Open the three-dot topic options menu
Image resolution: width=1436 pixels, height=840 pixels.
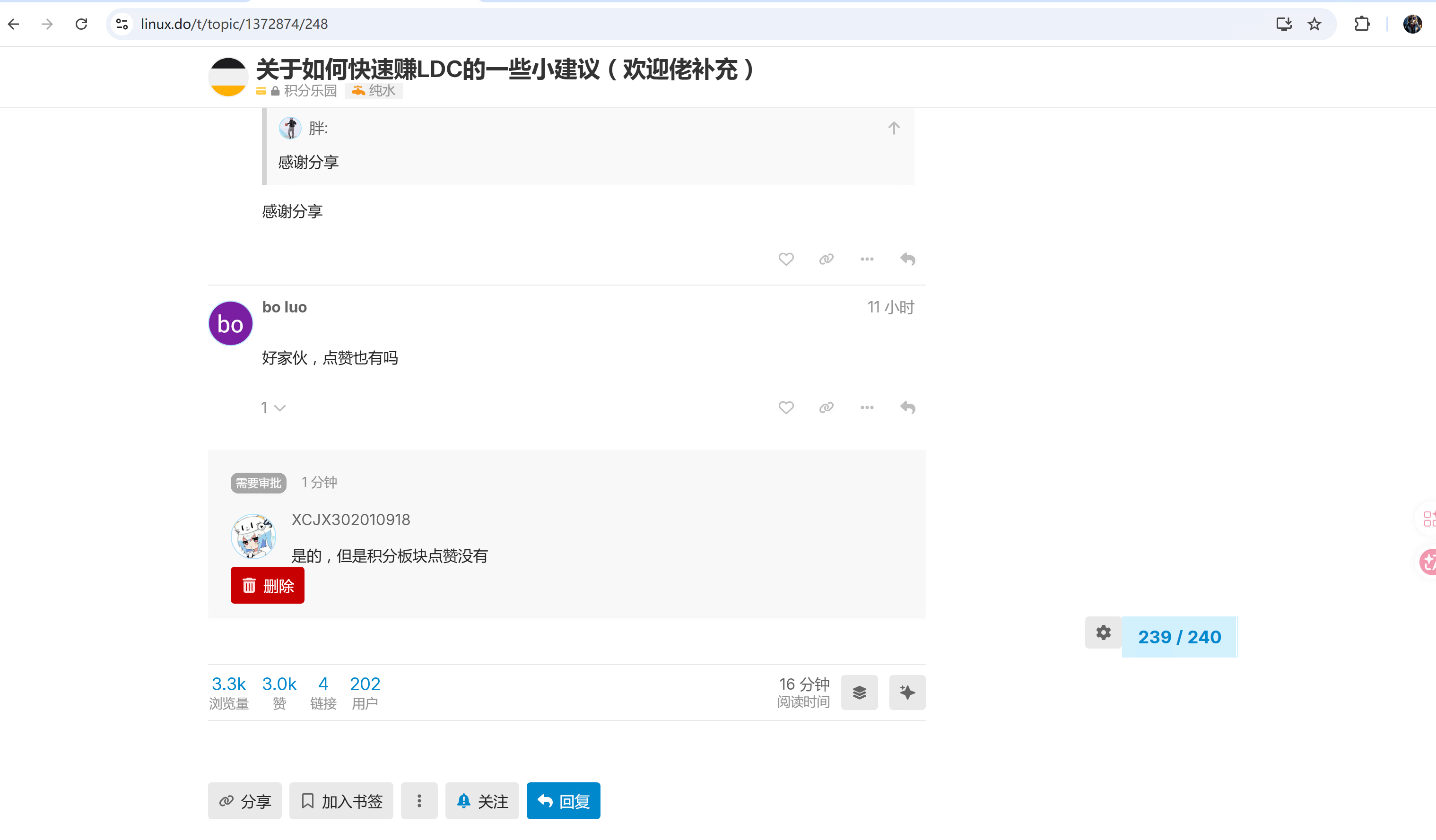tap(419, 801)
